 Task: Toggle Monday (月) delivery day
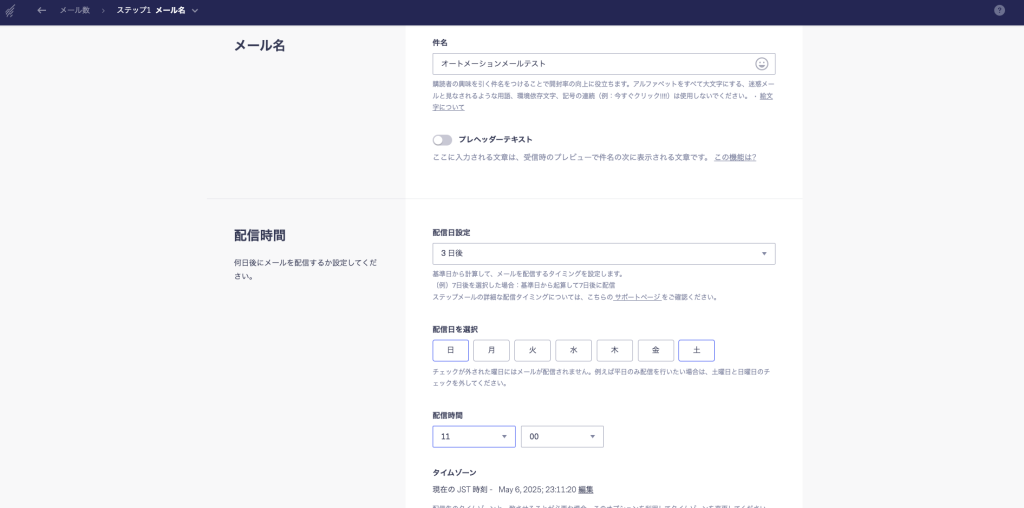tap(491, 350)
